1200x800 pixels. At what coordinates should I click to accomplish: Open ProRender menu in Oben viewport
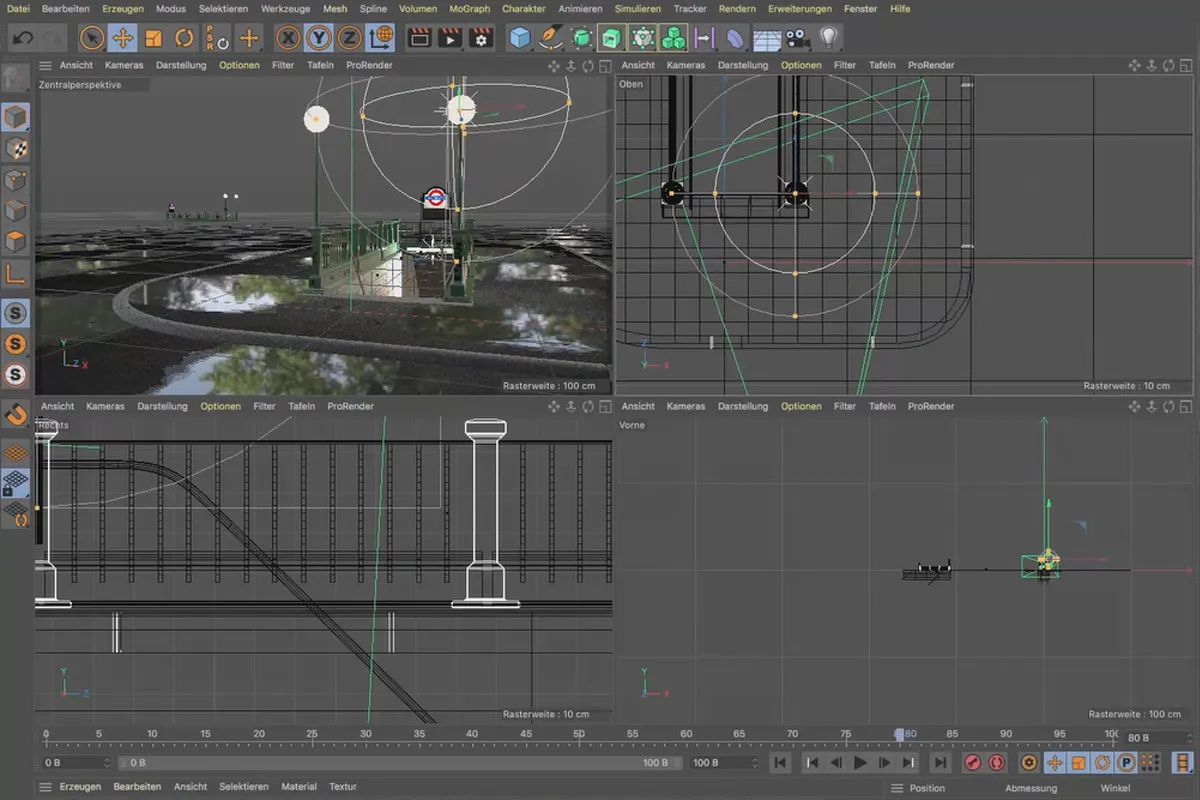point(931,65)
